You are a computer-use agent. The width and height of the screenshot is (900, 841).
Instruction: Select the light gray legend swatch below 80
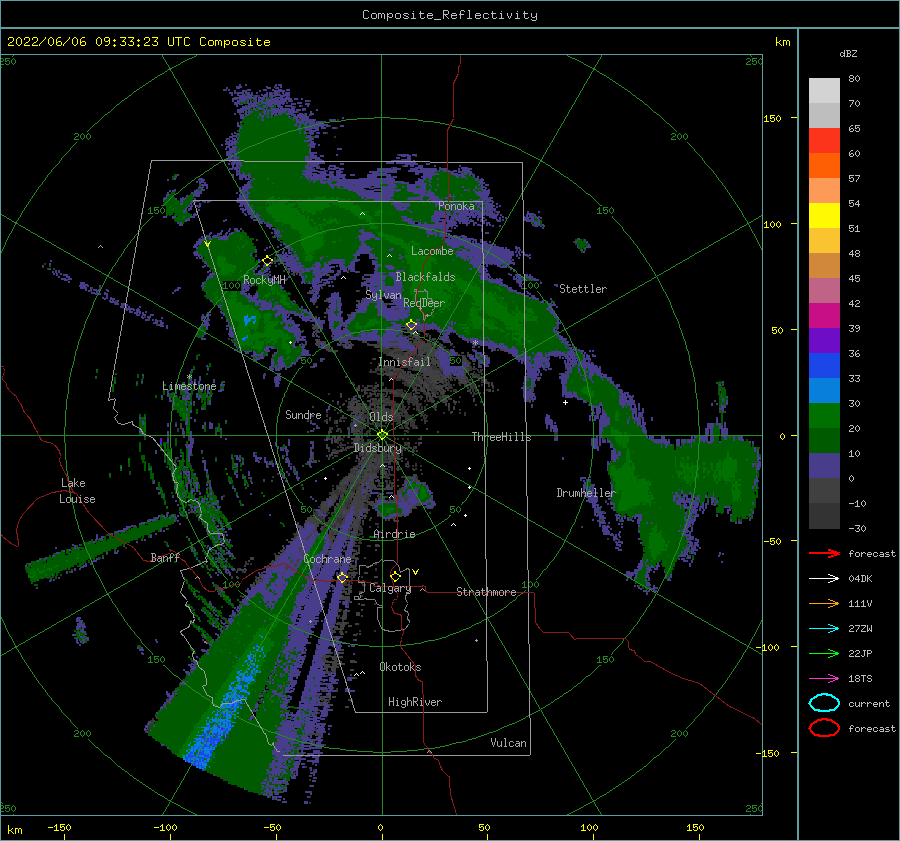click(824, 91)
